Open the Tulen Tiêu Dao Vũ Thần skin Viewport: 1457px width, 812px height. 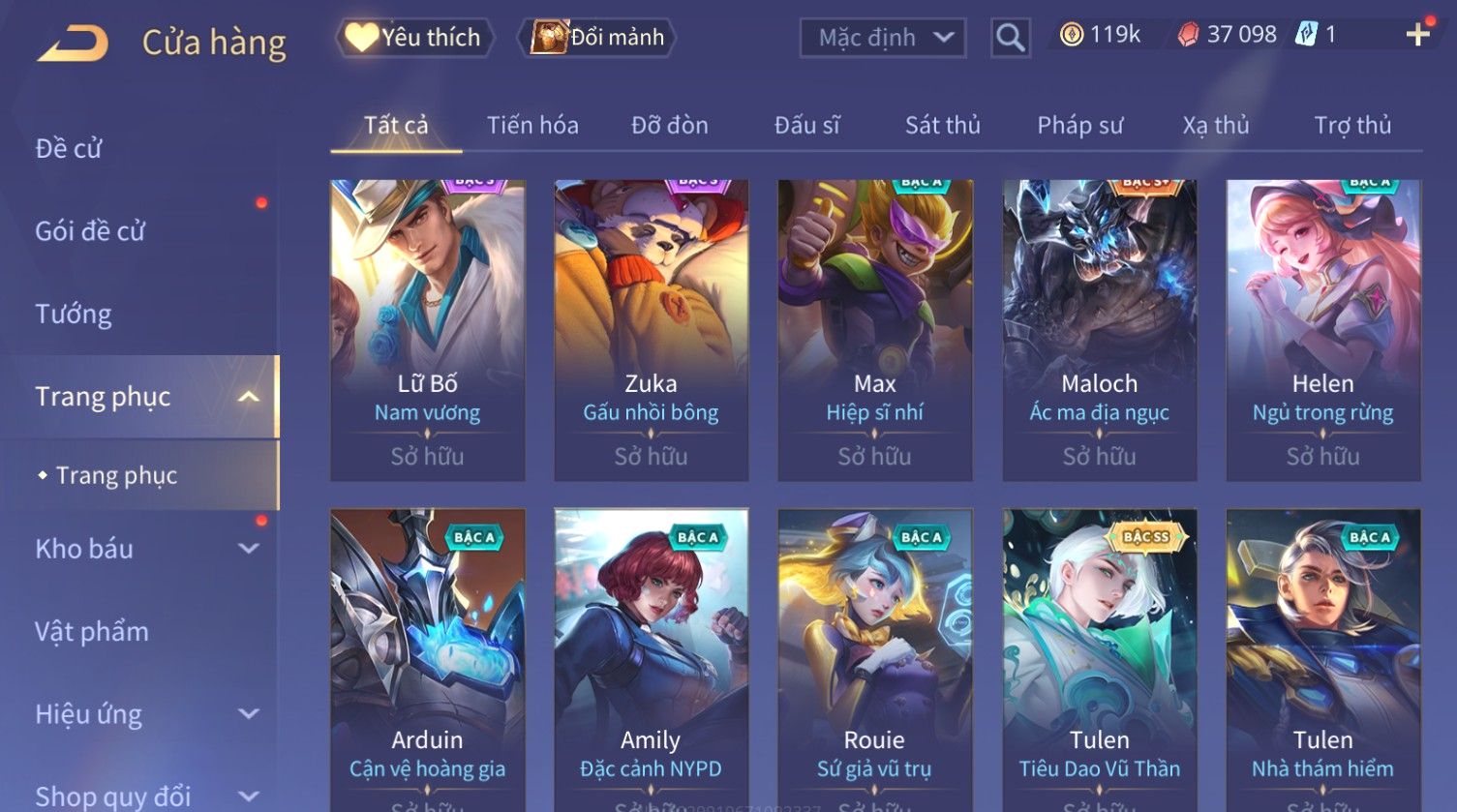tap(1099, 660)
